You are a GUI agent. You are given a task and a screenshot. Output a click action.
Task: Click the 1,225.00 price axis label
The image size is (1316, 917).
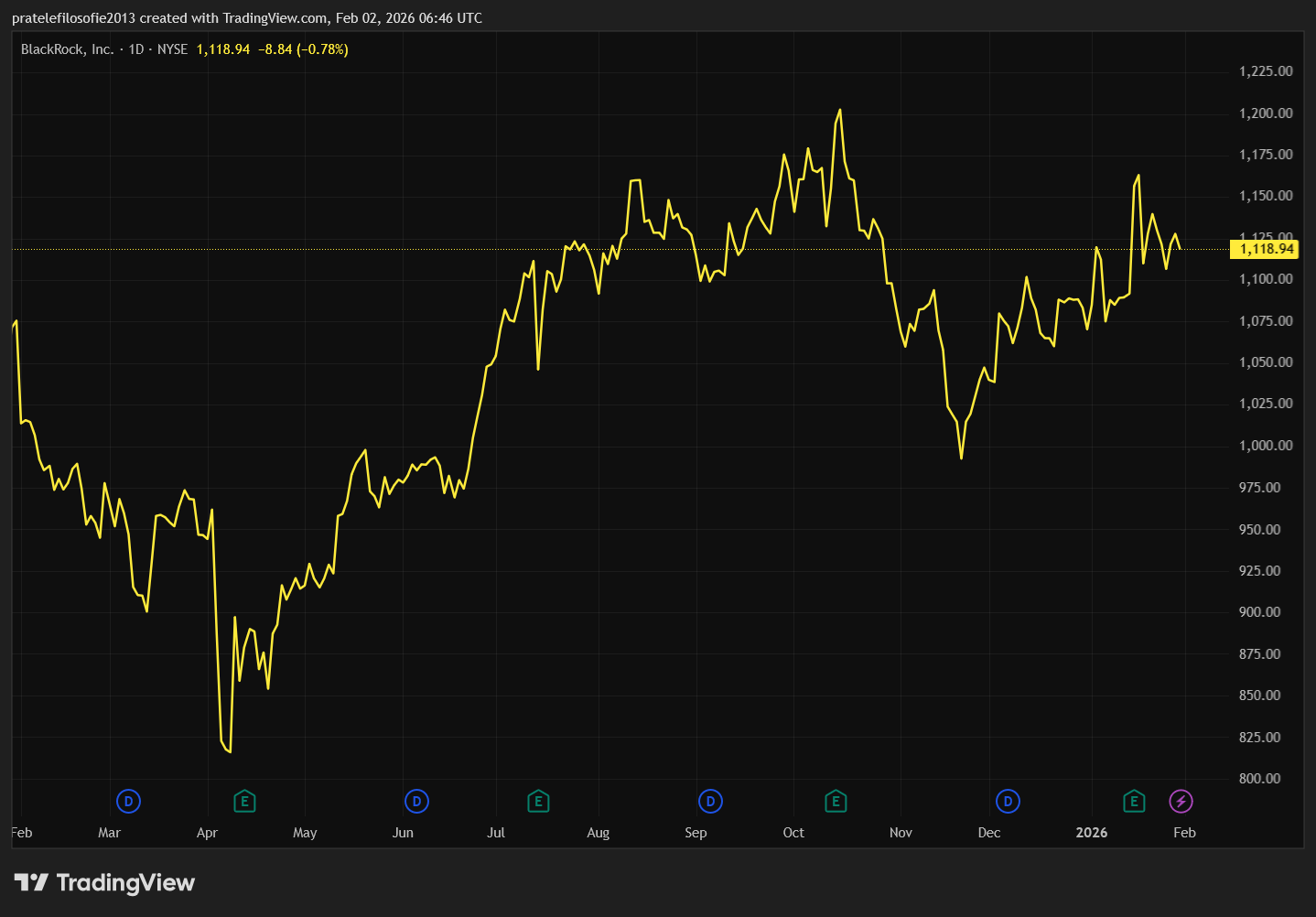pos(1266,71)
